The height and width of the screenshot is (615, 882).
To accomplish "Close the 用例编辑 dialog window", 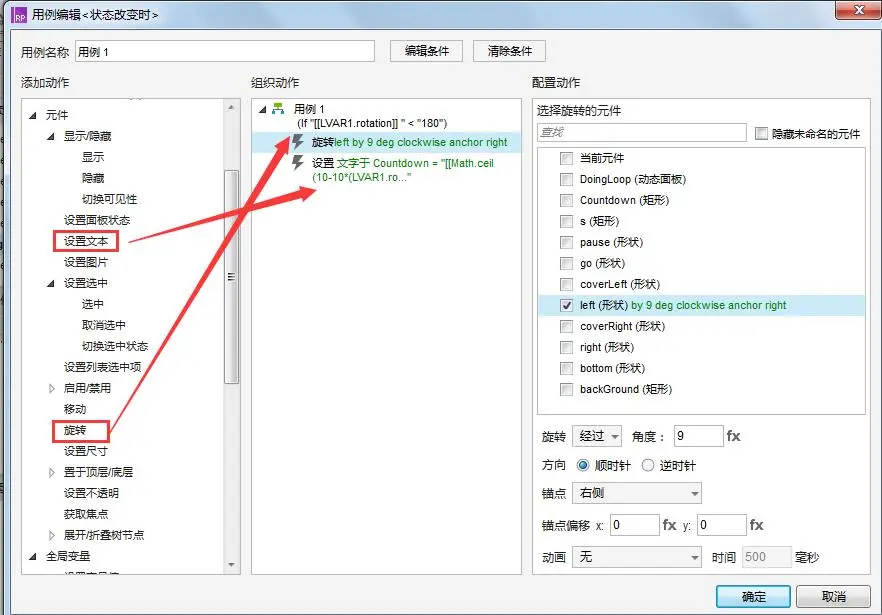I will [x=858, y=10].
